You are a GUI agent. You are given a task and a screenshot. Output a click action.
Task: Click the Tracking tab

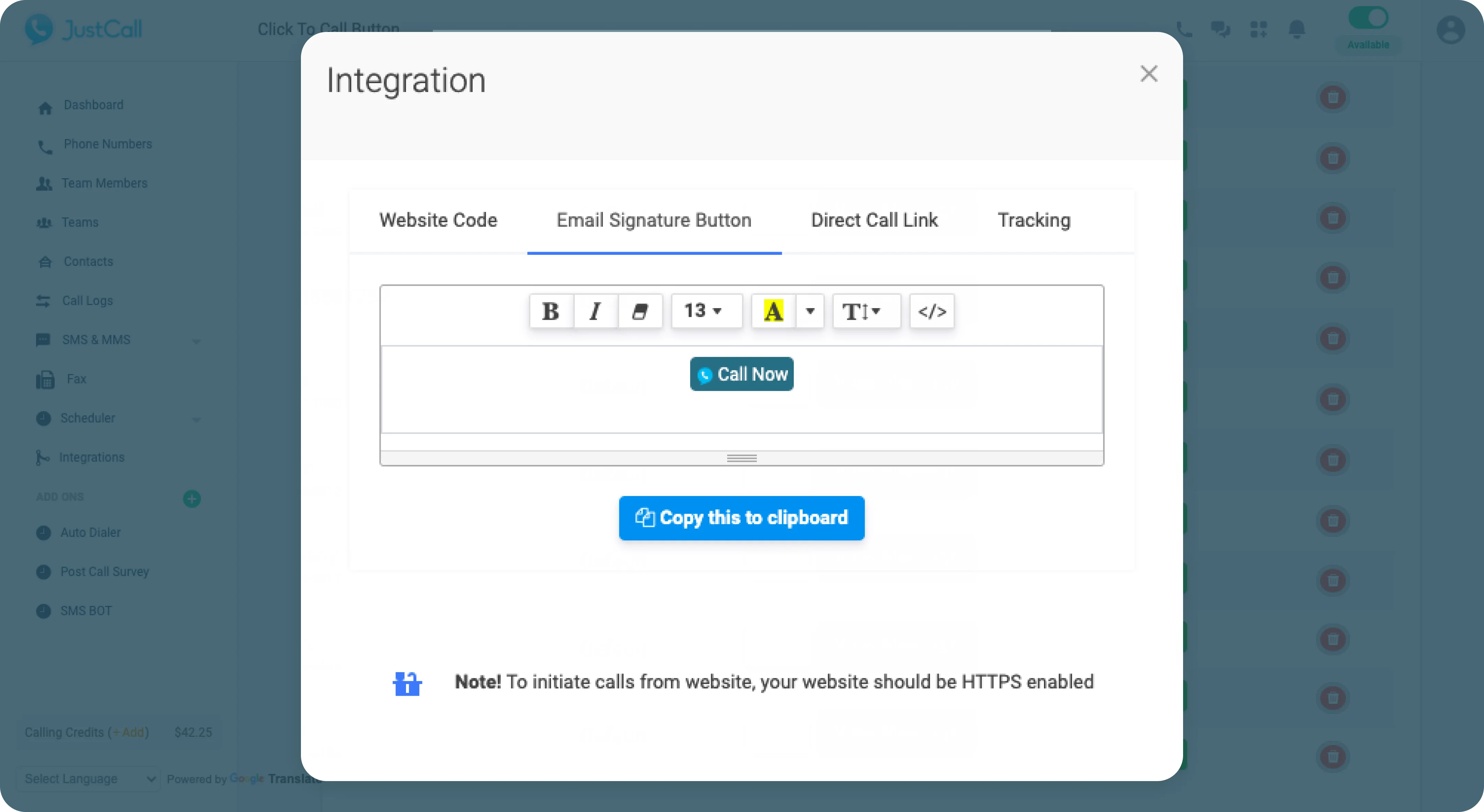1034,220
